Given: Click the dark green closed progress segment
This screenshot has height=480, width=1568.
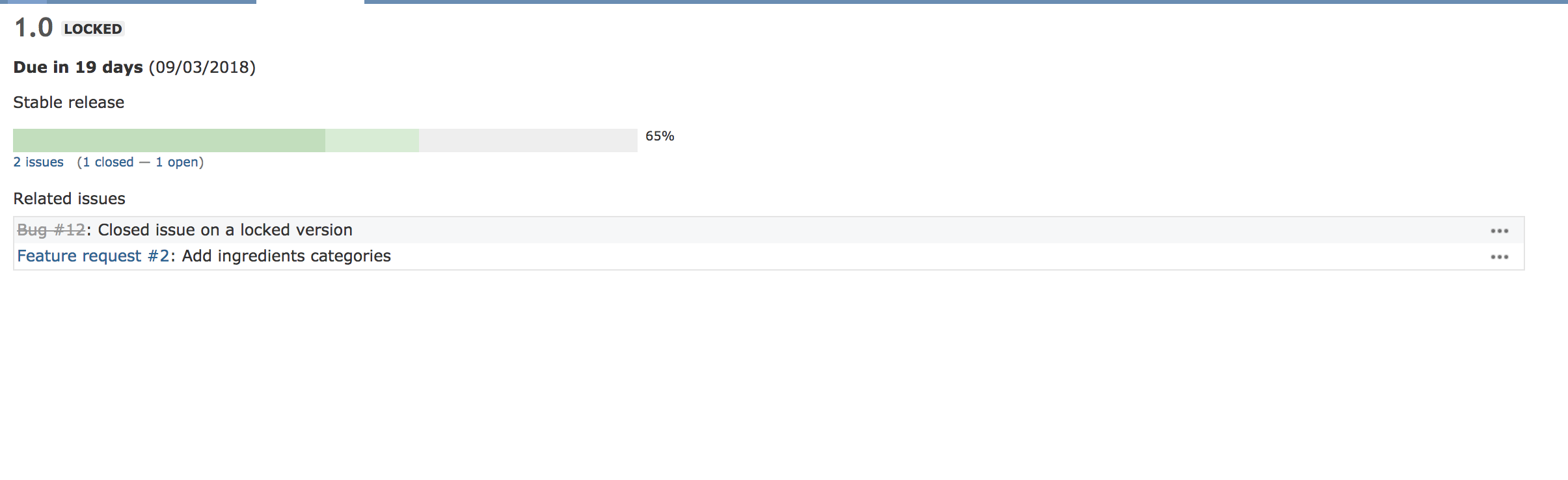Looking at the screenshot, I should pos(169,140).
